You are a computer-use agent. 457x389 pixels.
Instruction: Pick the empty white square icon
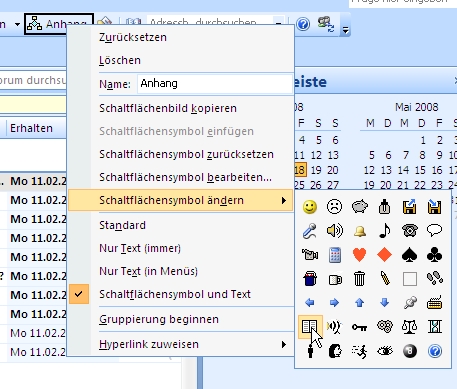click(410, 279)
